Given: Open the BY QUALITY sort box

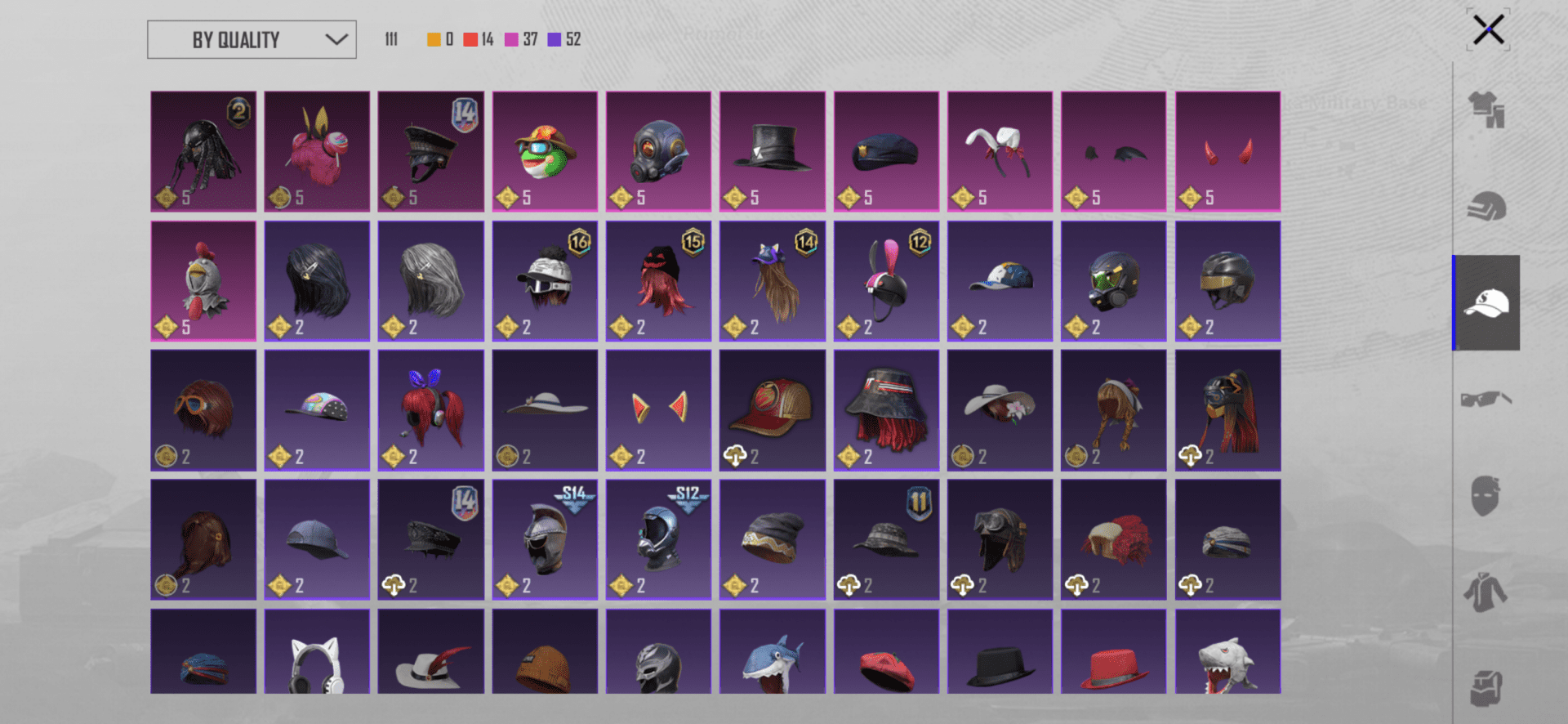Looking at the screenshot, I should pyautogui.click(x=252, y=39).
